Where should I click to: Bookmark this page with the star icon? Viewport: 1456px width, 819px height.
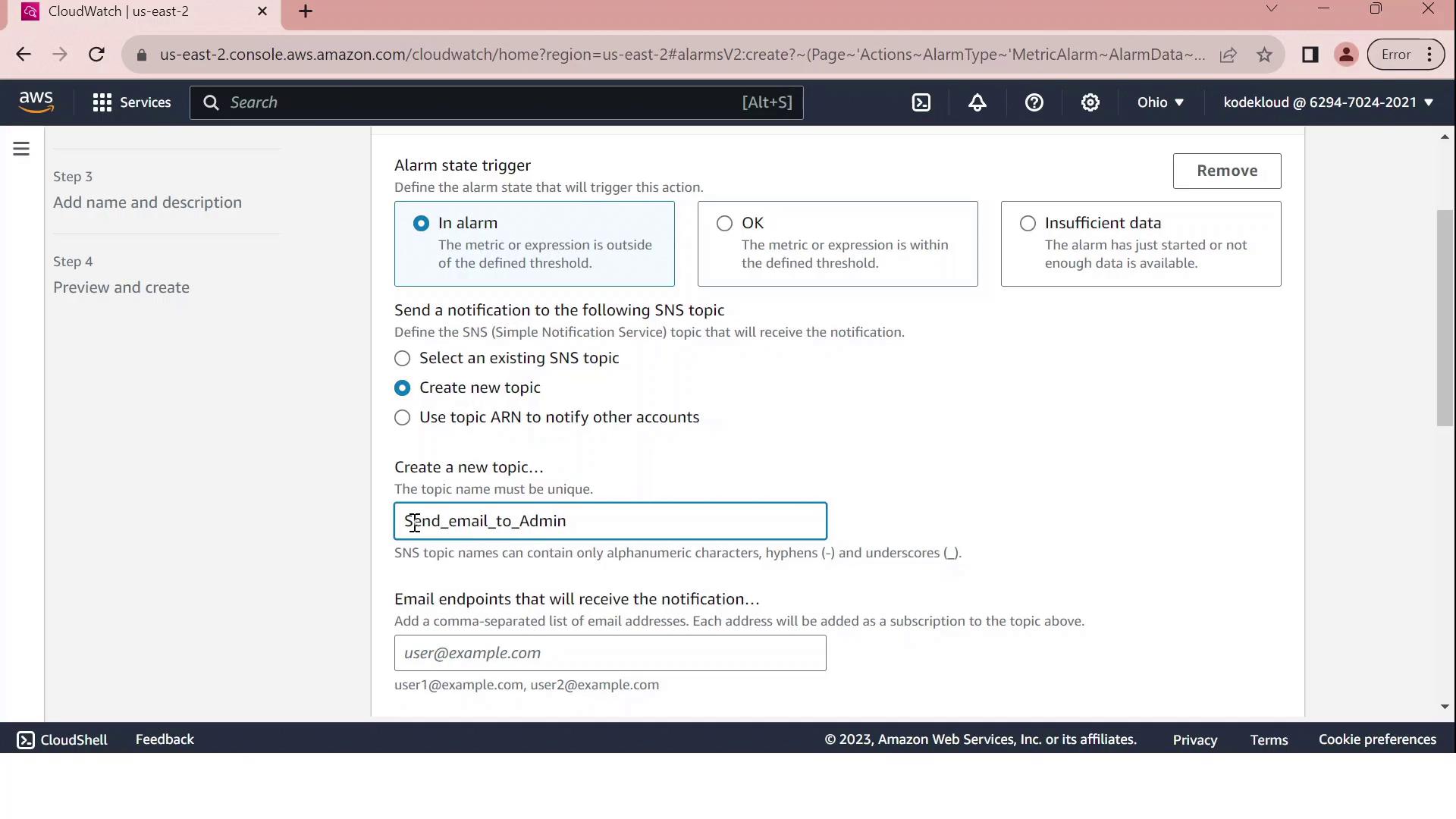point(1263,55)
